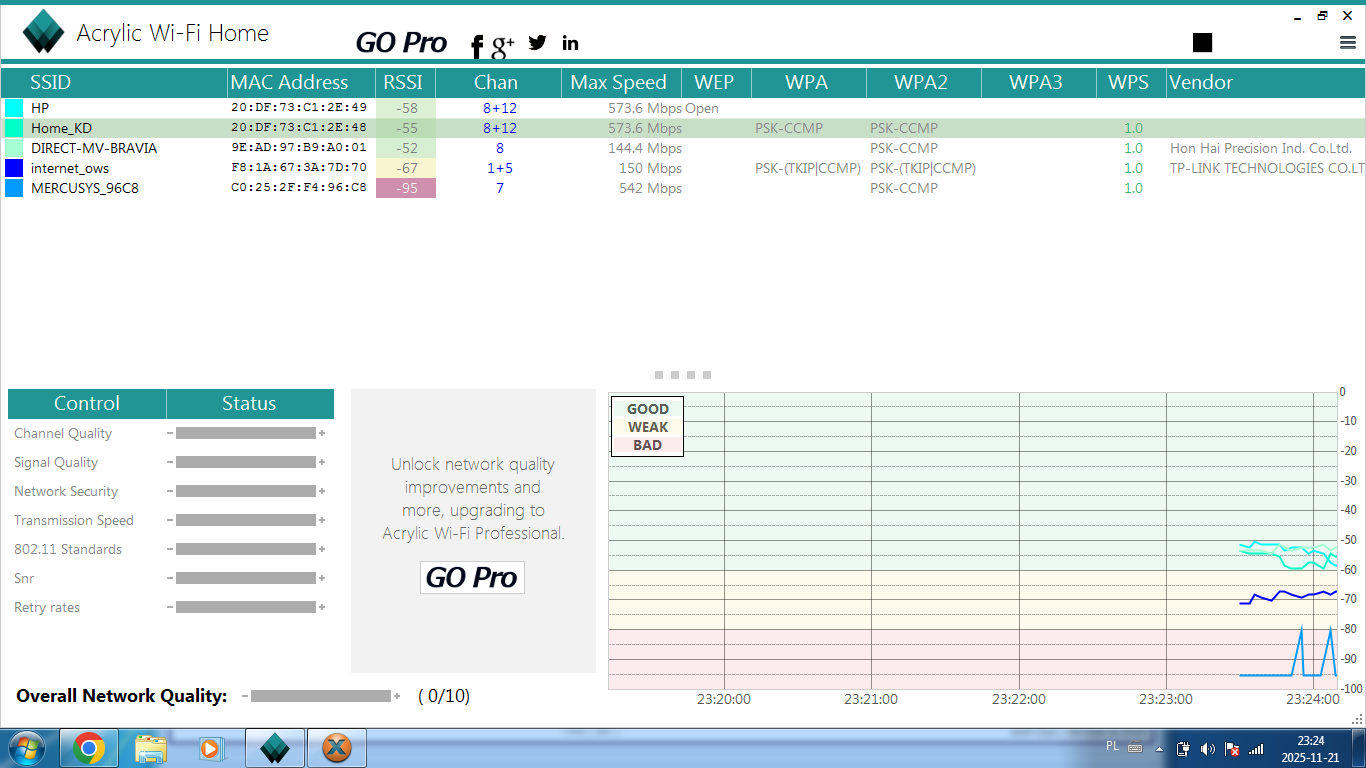Open the volume speaker tray icon
Image resolution: width=1366 pixels, height=768 pixels.
coord(1207,748)
